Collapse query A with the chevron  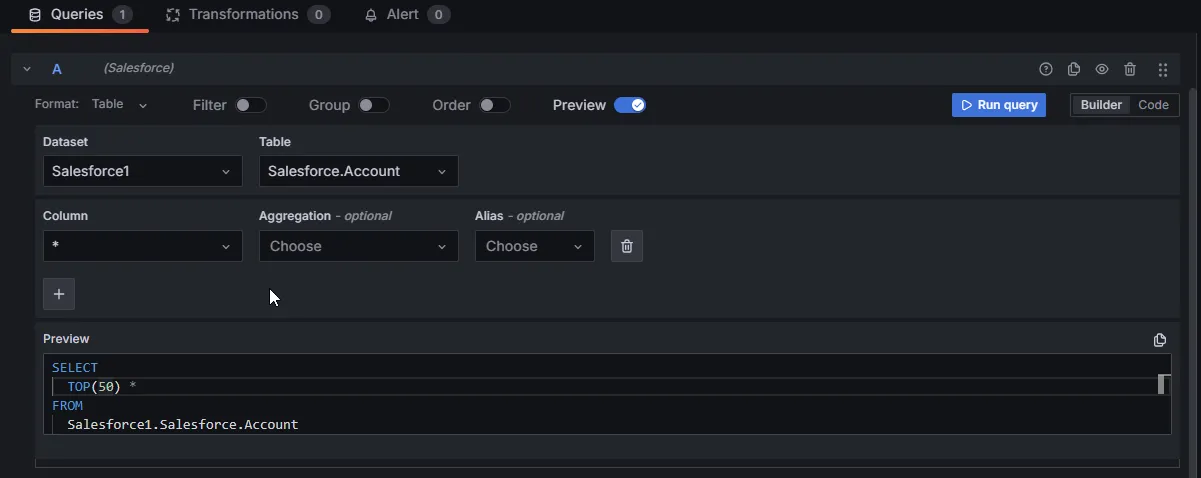click(x=27, y=69)
